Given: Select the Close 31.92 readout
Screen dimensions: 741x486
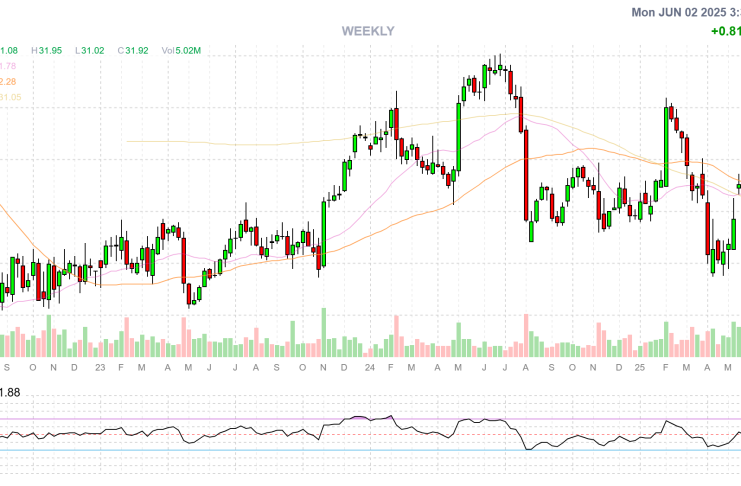Looking at the screenshot, I should 133,50.
